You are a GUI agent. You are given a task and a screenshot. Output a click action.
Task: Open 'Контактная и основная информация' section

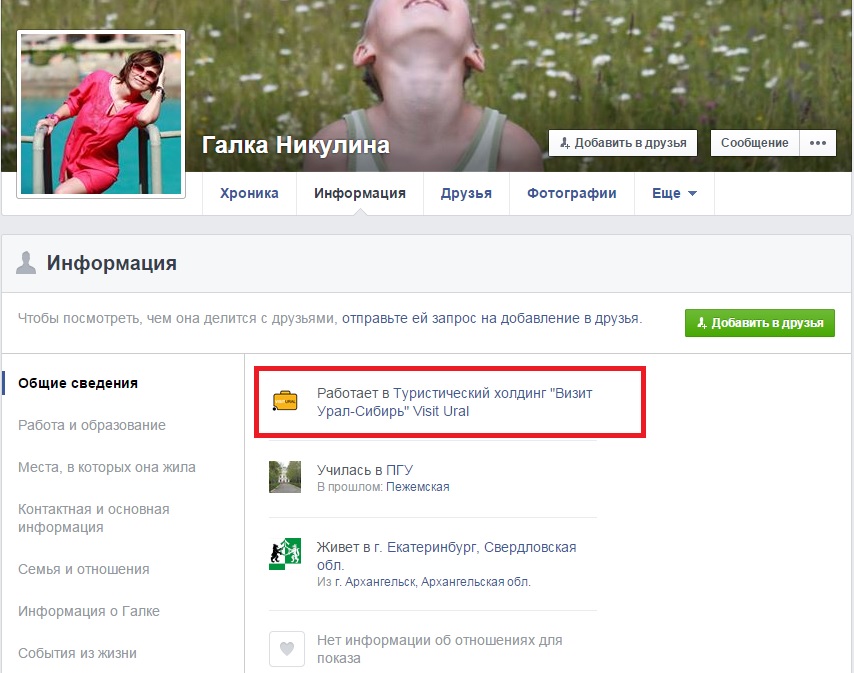94,518
